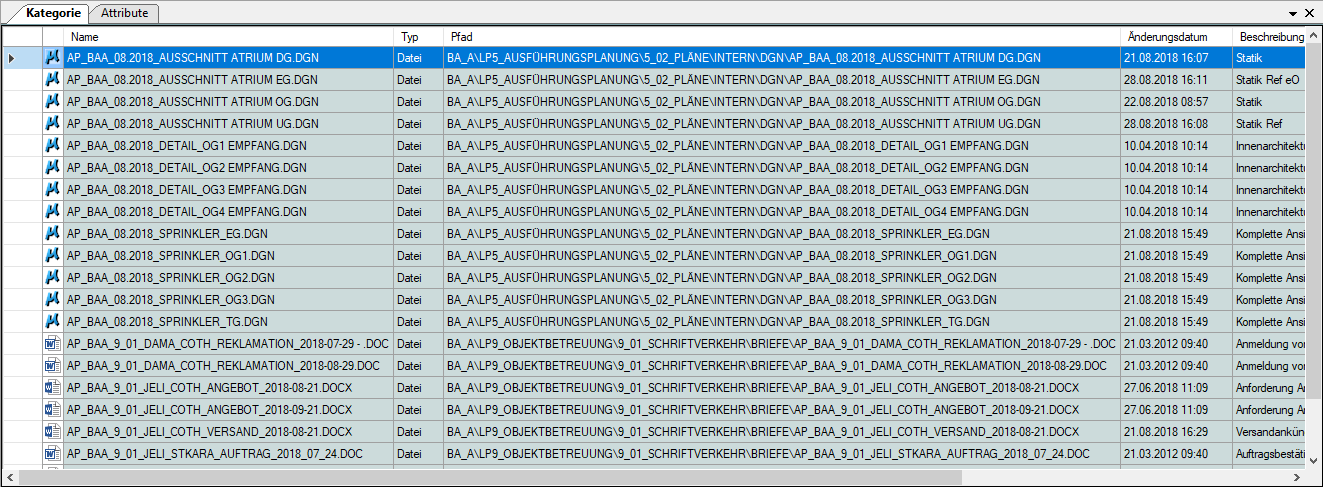Close the panel with the X button
1323x487 pixels.
1309,13
